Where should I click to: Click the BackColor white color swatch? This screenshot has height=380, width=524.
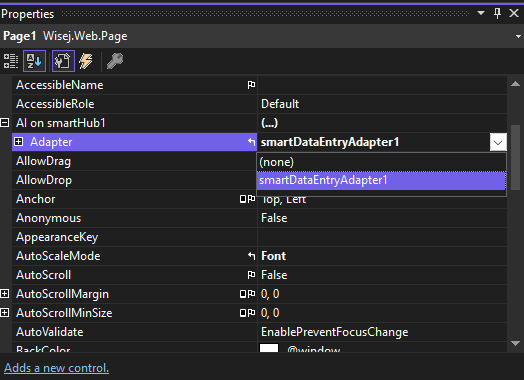pyautogui.click(x=269, y=348)
